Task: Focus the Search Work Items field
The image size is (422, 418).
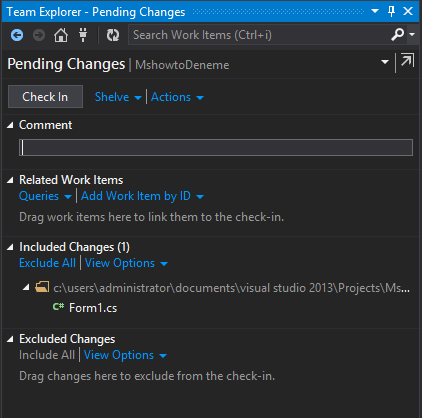Action: tap(259, 35)
